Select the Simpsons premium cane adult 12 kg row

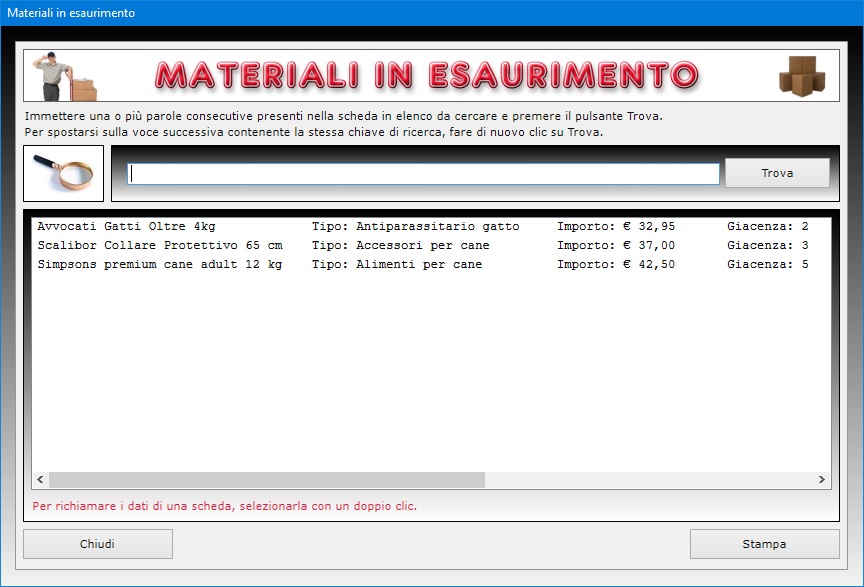tap(431, 265)
